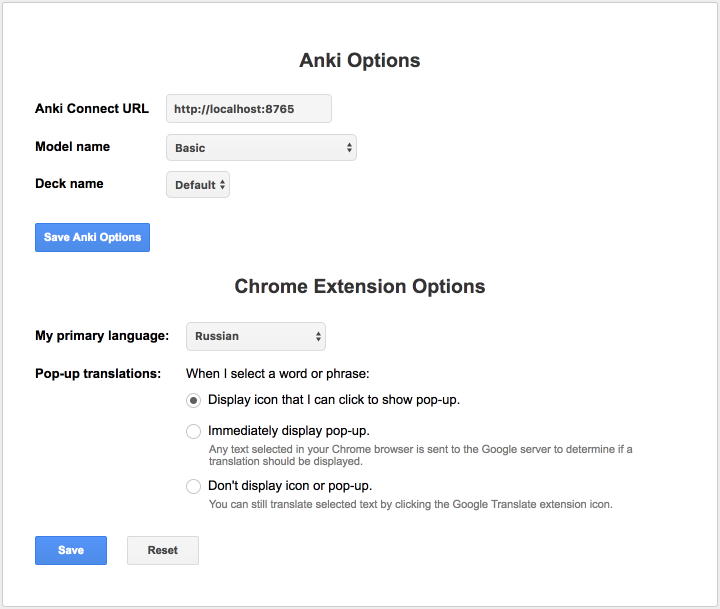
Task: Click the Reset button
Action: coord(163,550)
